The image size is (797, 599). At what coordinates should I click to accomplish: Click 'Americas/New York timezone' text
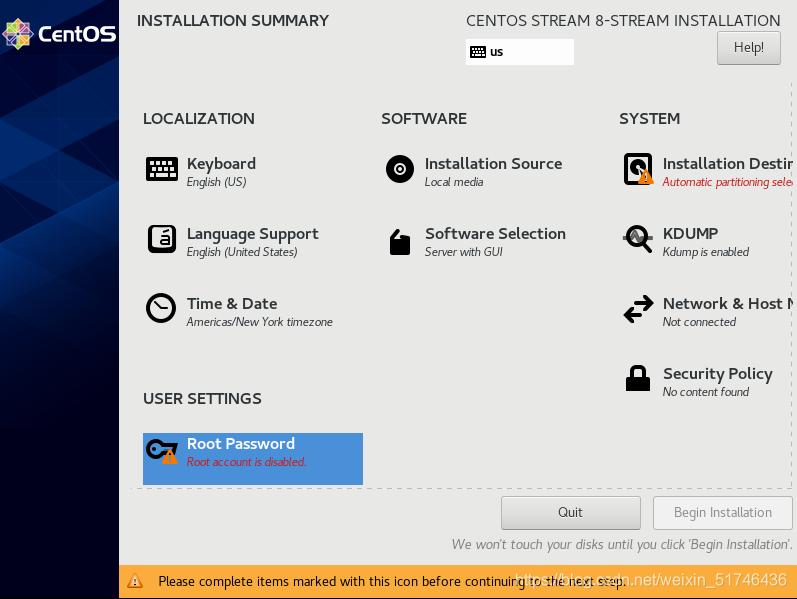coord(259,322)
